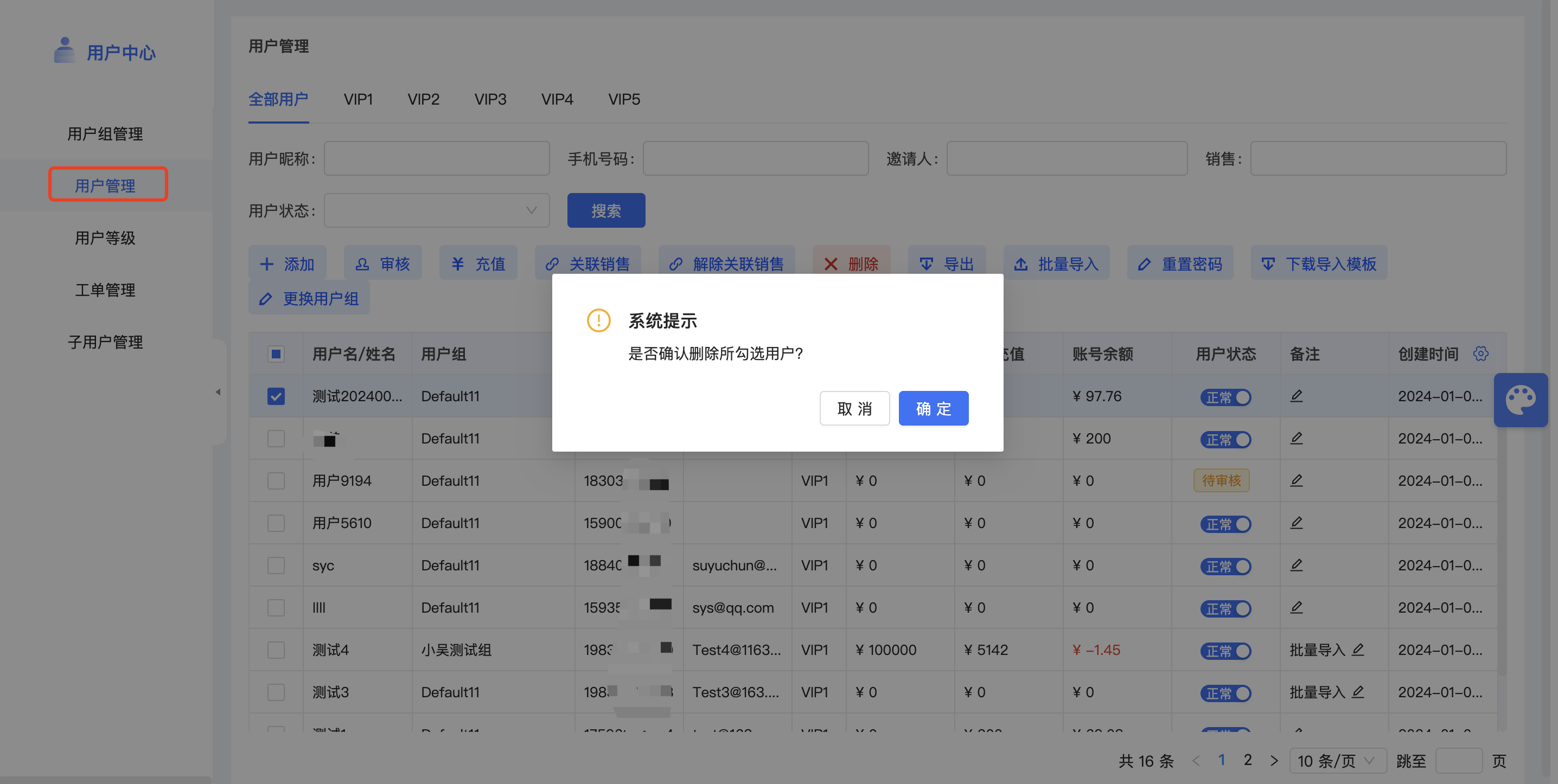The image size is (1558, 784).
Task: Switch to 全部用户 tab
Action: (x=278, y=99)
